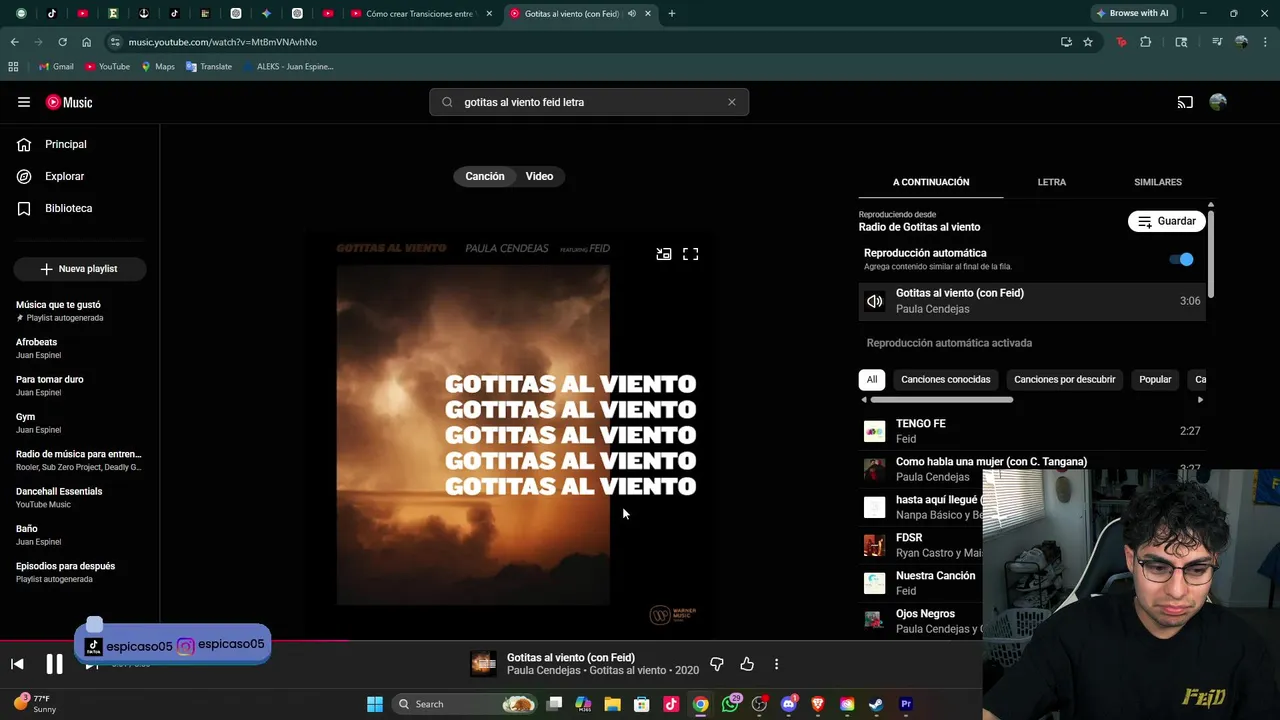This screenshot has width=1280, height=720.
Task: Clear the search box text
Action: (731, 102)
